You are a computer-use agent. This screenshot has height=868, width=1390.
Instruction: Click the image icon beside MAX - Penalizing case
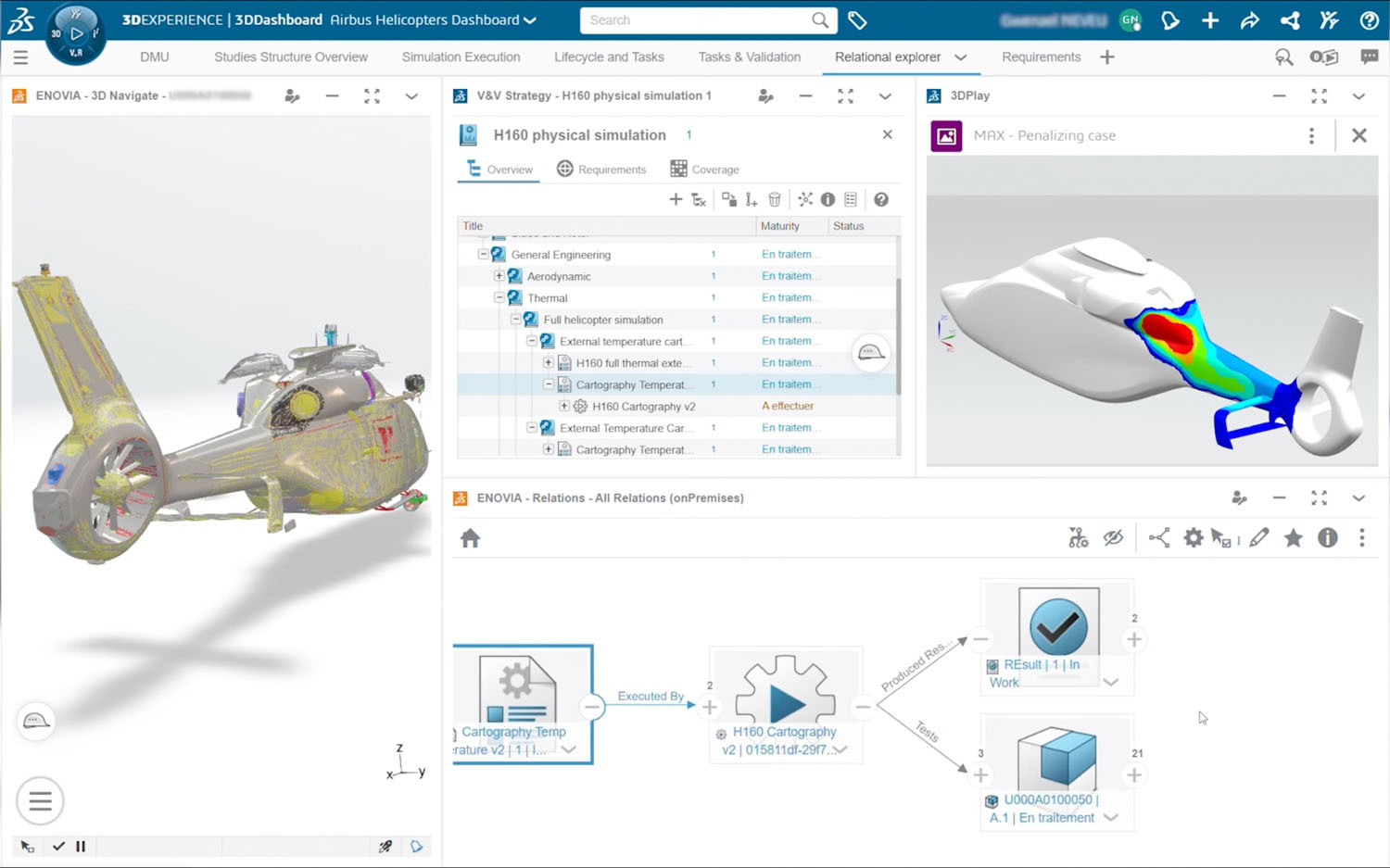pyautogui.click(x=946, y=136)
